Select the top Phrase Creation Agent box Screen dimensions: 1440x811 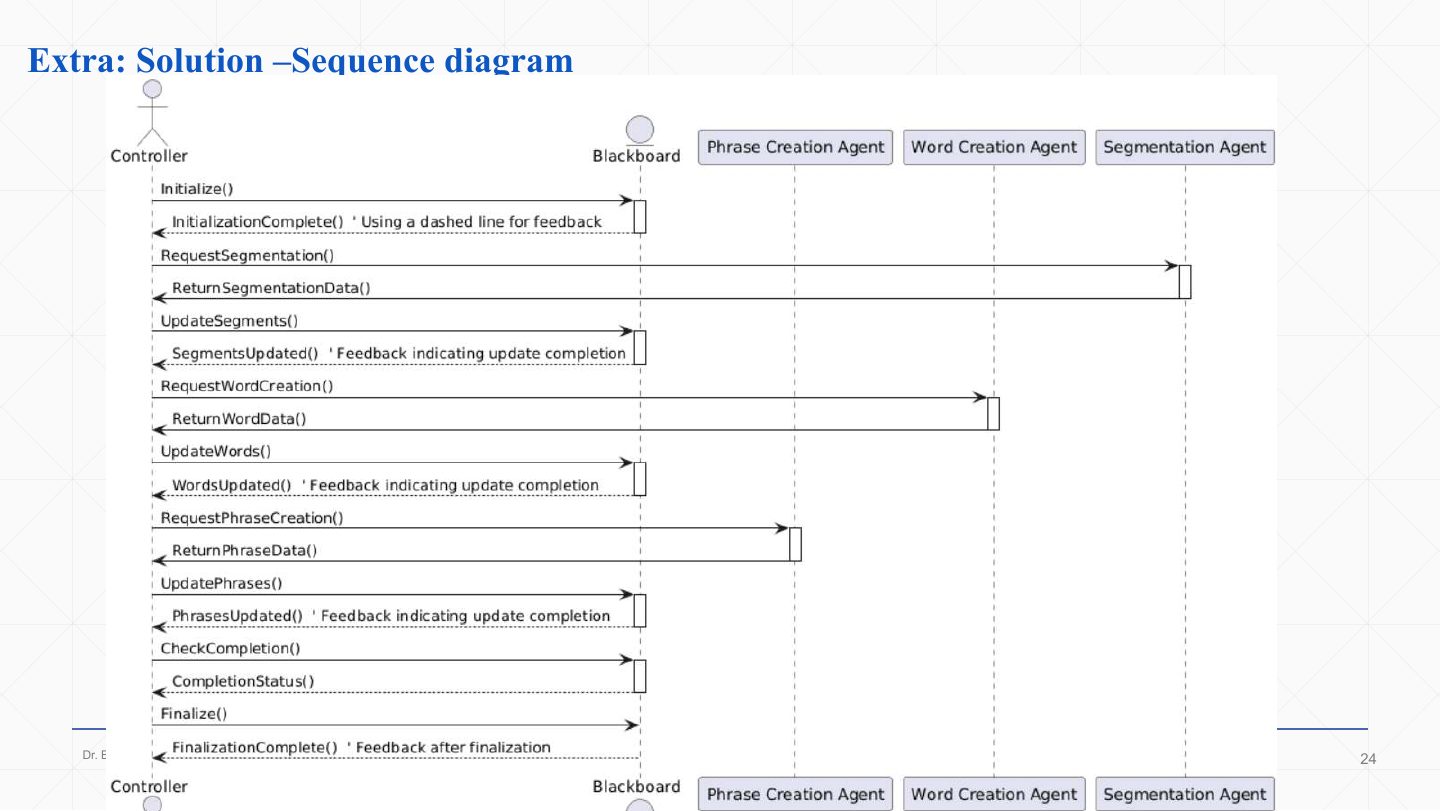(795, 147)
